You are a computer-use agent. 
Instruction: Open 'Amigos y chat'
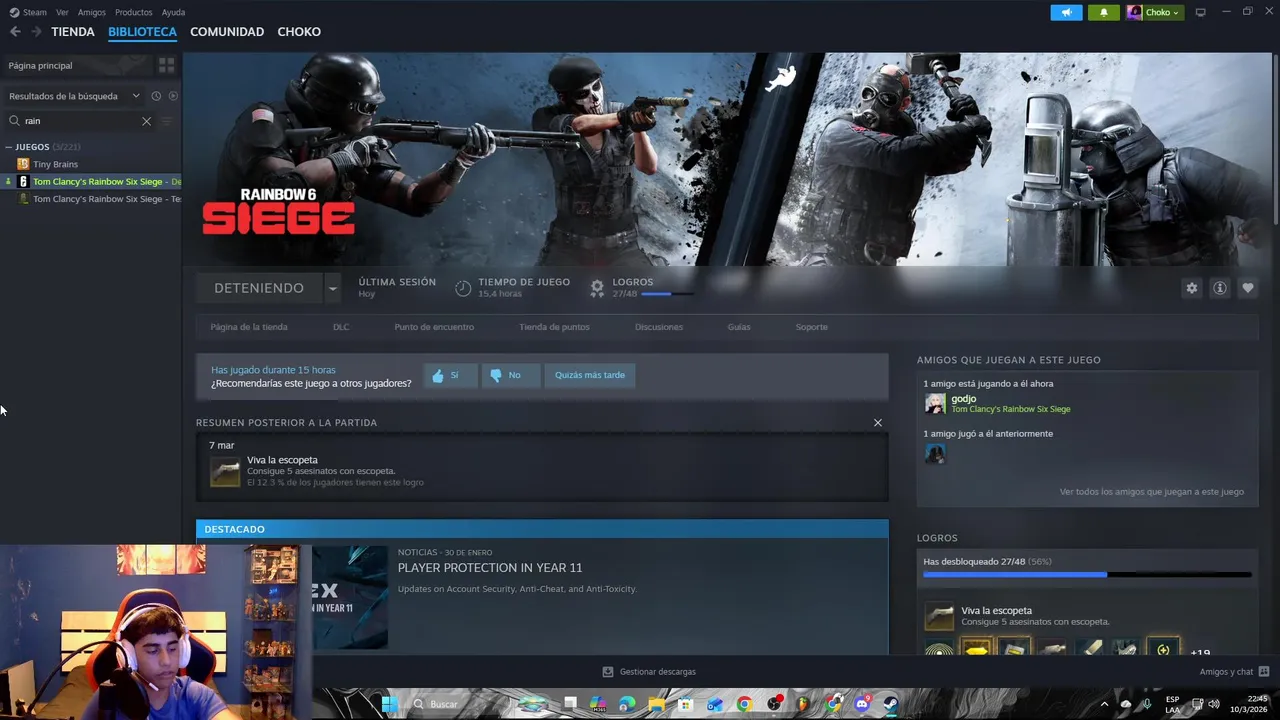coord(1234,672)
